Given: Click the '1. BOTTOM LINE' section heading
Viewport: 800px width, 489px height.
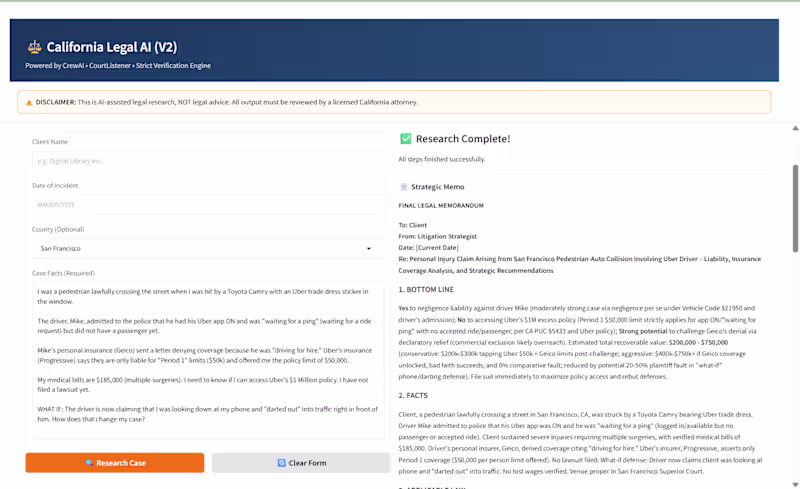Looking at the screenshot, I should 426,289.
